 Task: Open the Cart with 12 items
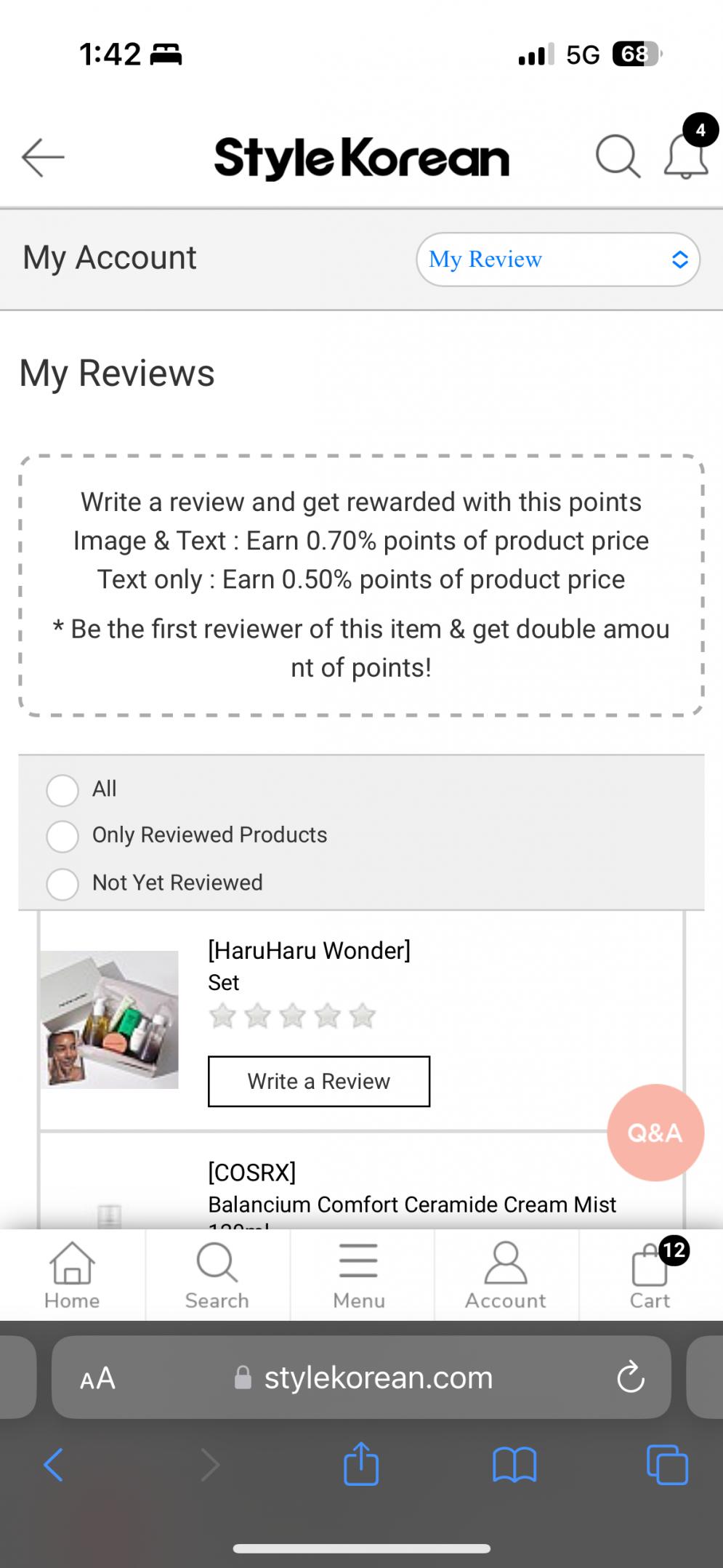click(650, 1275)
